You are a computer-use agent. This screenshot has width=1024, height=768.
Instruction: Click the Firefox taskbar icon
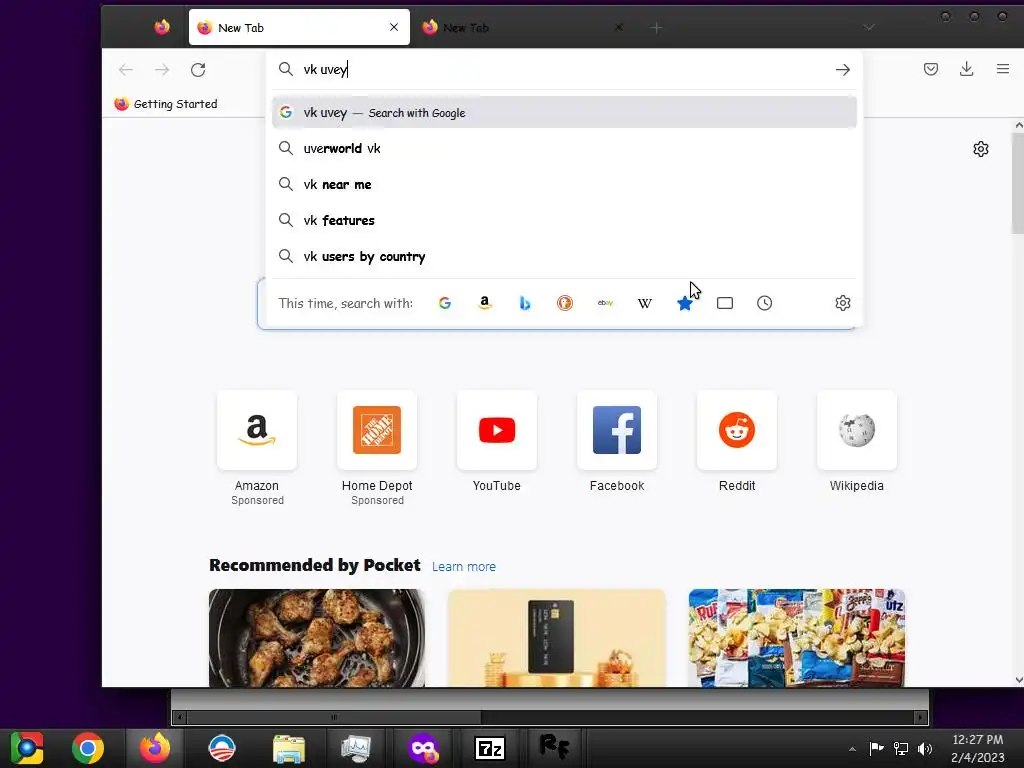click(155, 748)
